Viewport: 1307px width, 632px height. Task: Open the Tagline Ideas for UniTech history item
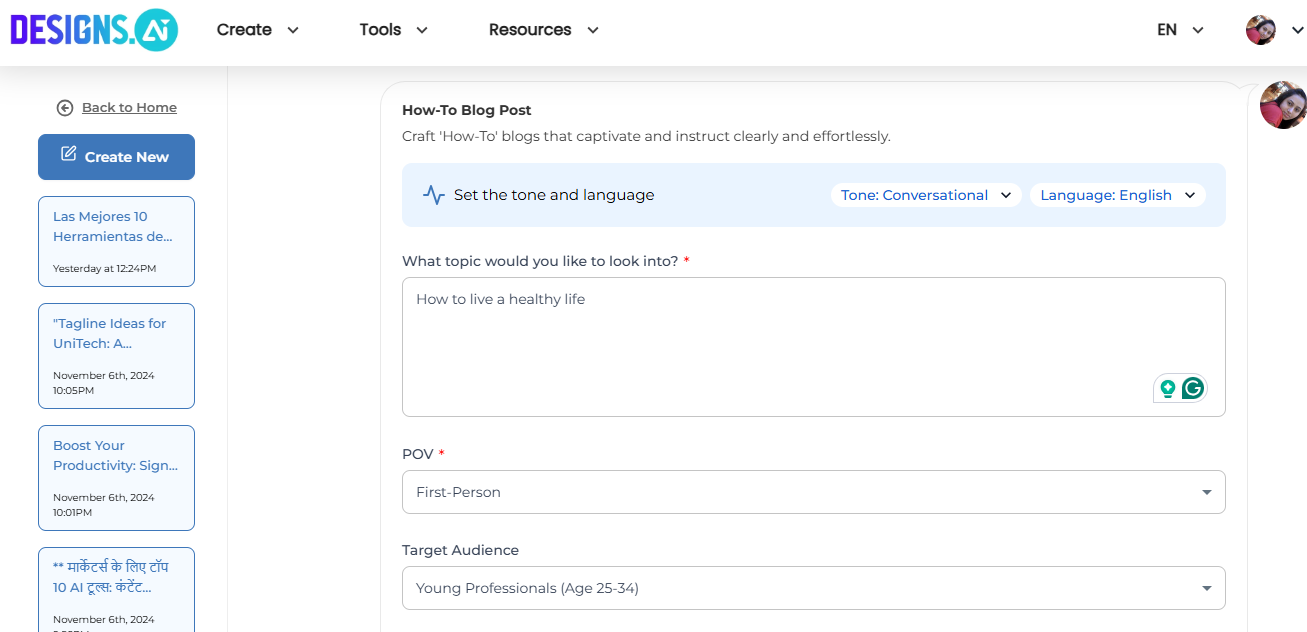(x=116, y=355)
